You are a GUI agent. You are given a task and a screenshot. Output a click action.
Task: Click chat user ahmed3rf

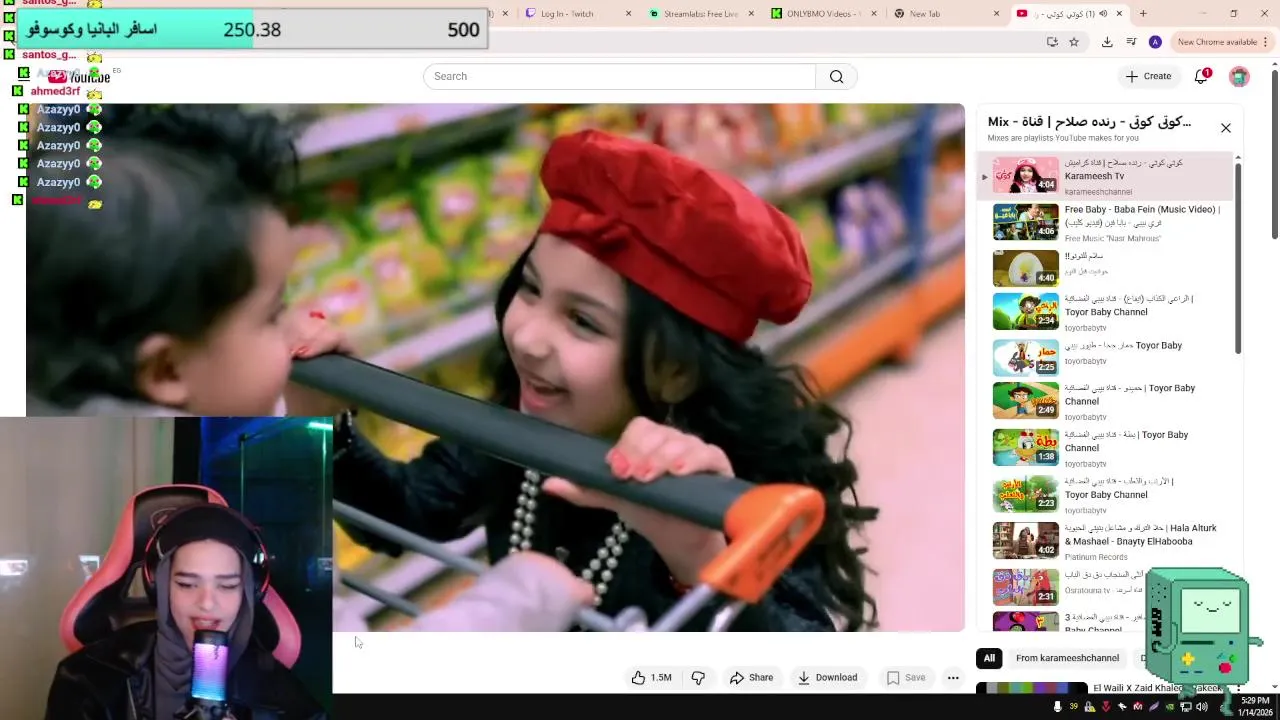coord(55,91)
